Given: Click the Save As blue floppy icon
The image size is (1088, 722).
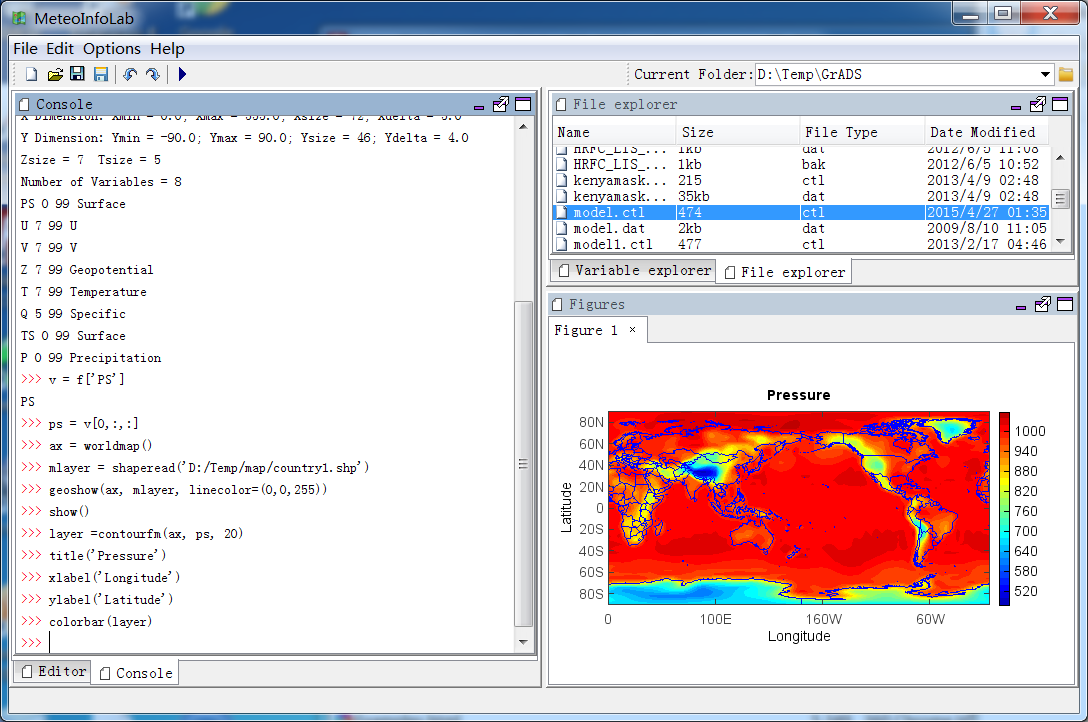Looking at the screenshot, I should tap(101, 74).
